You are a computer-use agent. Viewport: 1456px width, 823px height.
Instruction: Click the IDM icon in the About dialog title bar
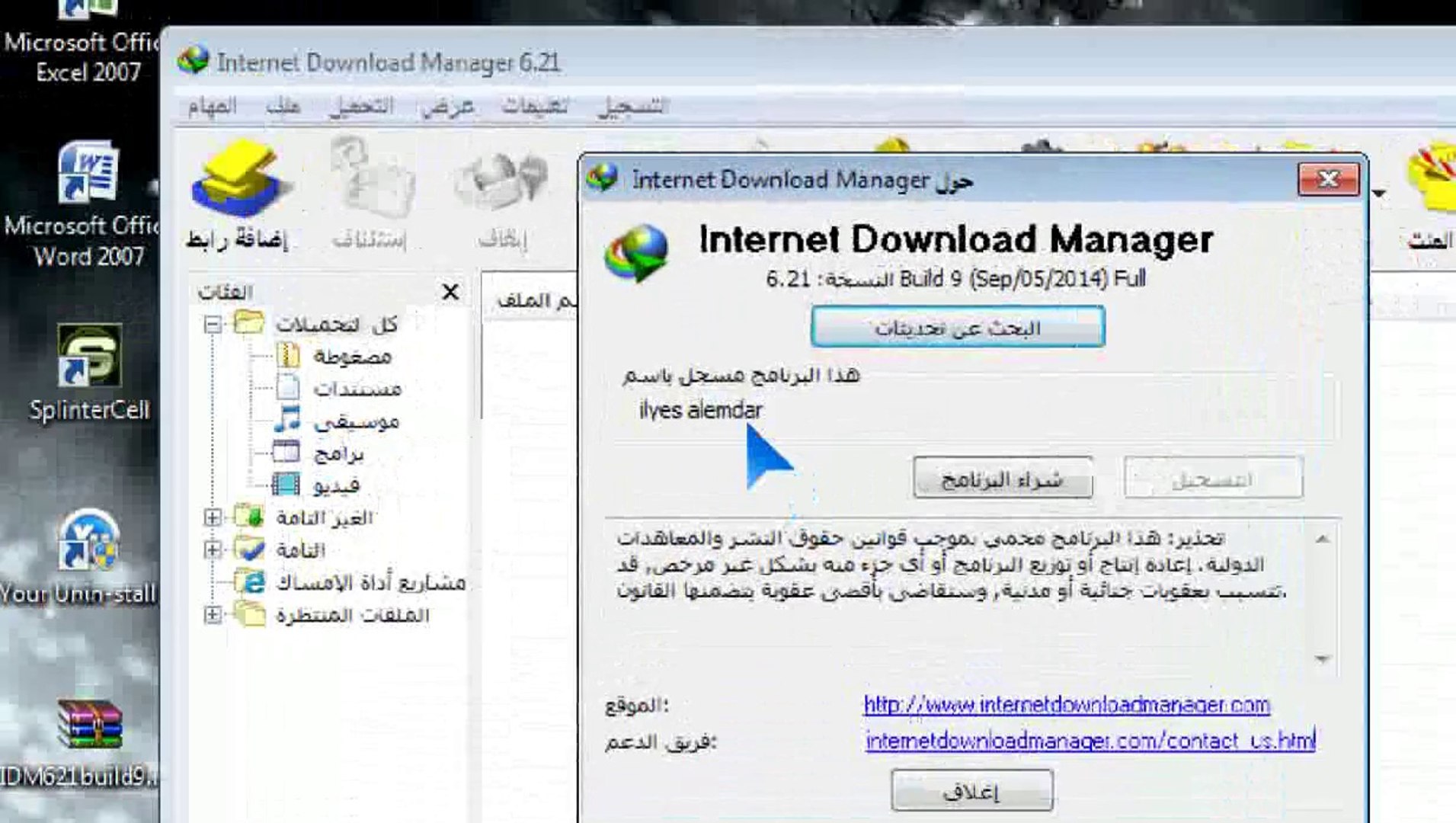coord(602,178)
